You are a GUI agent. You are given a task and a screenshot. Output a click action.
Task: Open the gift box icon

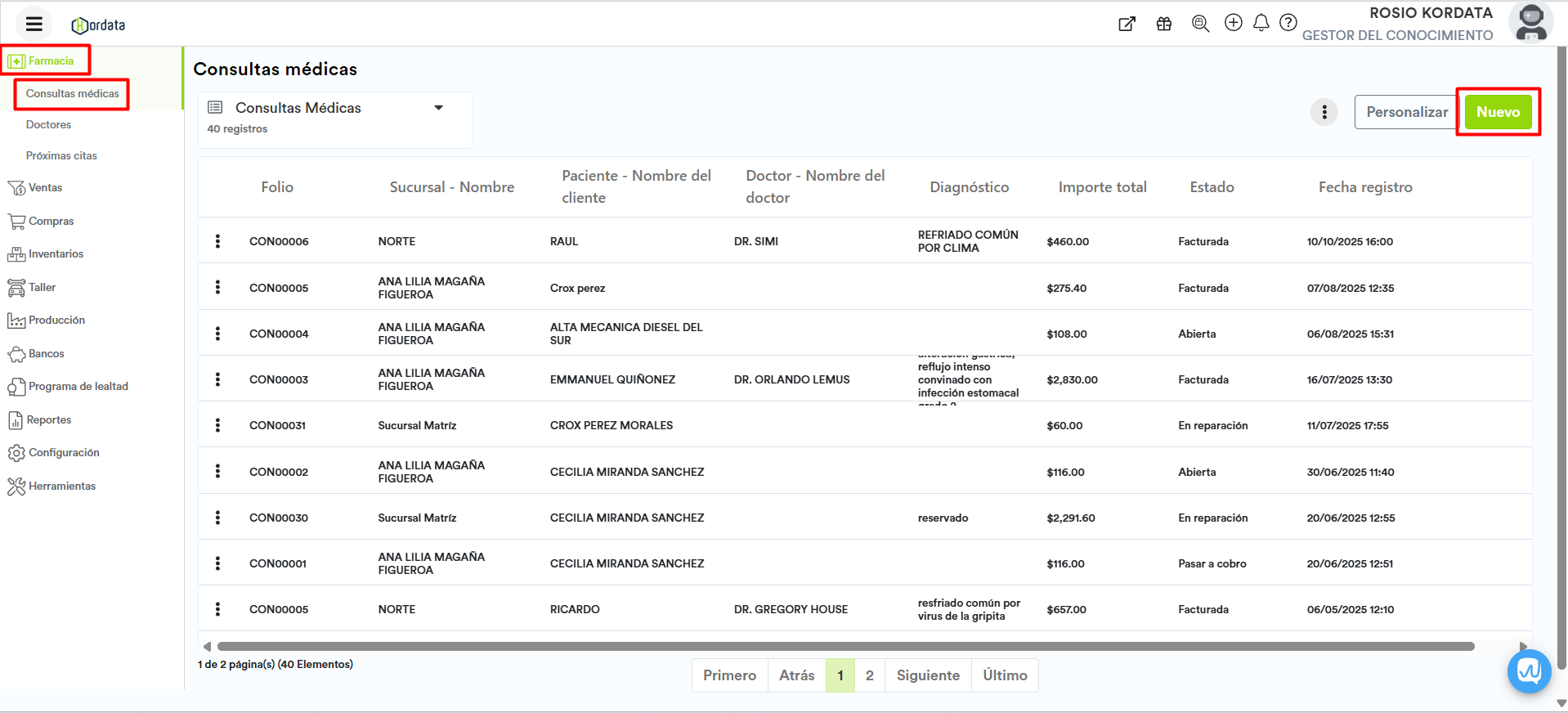1164,24
